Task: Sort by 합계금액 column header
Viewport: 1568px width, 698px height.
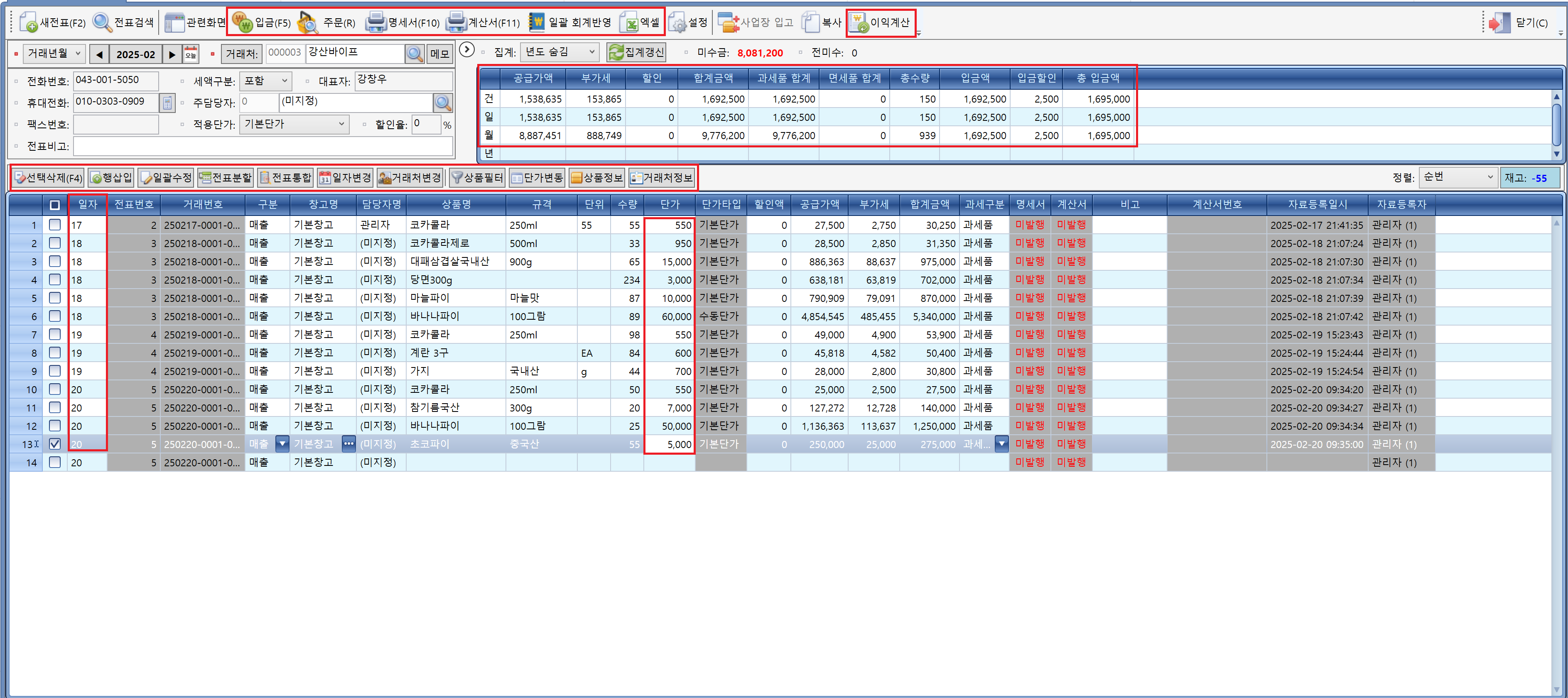Action: (929, 204)
